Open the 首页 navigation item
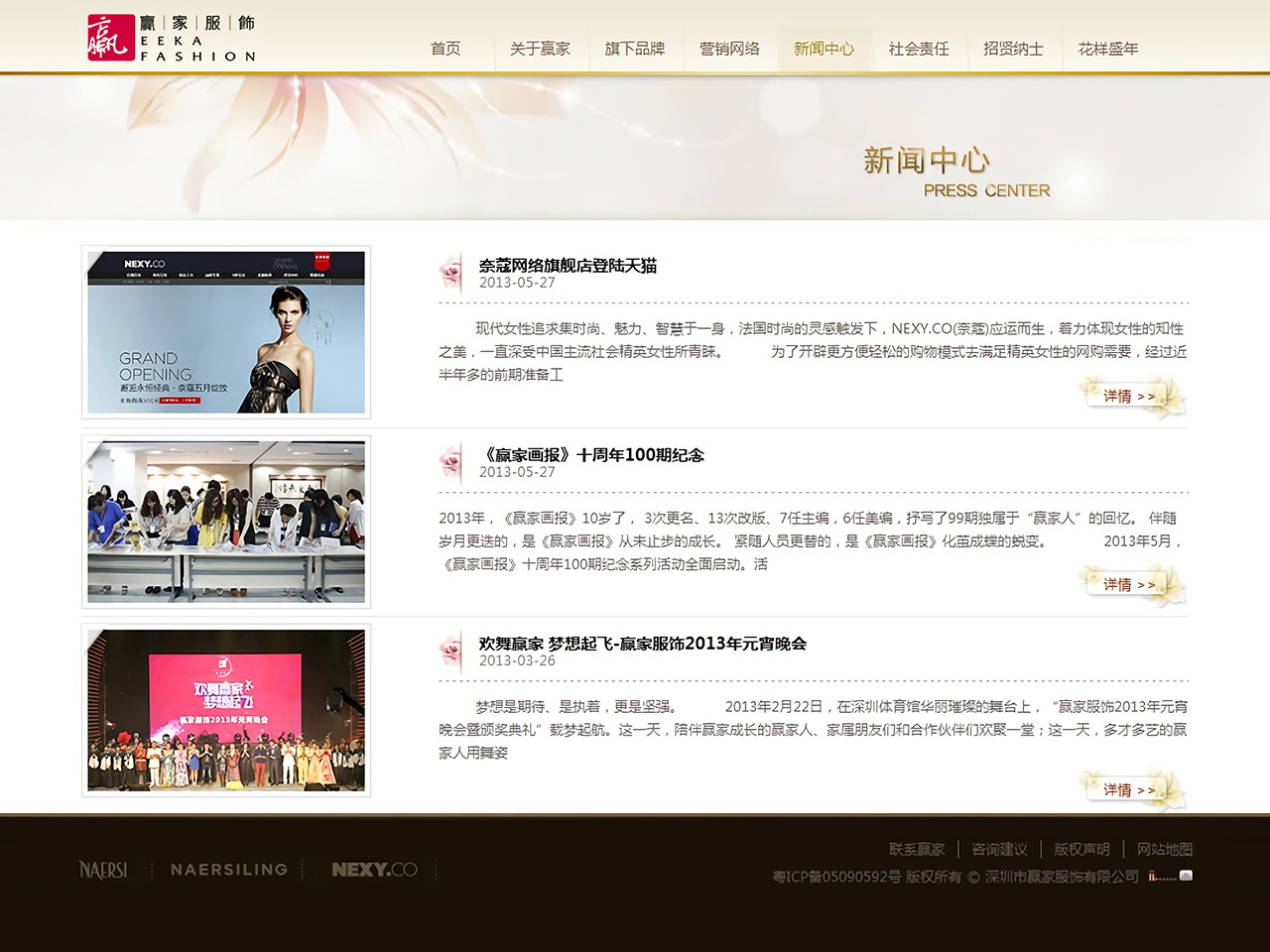 tap(445, 49)
